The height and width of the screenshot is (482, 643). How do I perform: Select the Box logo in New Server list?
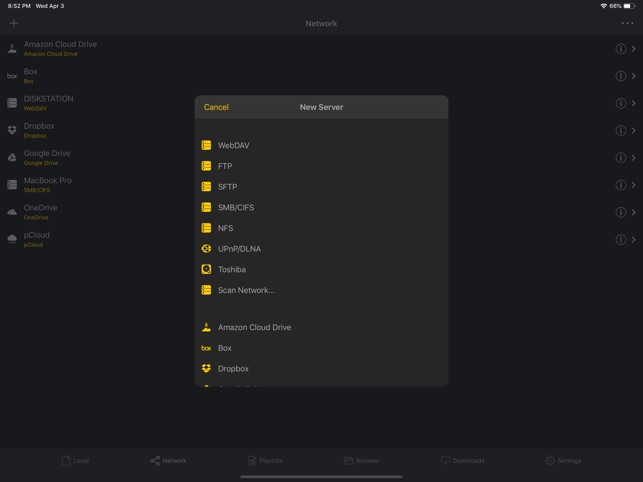point(206,348)
